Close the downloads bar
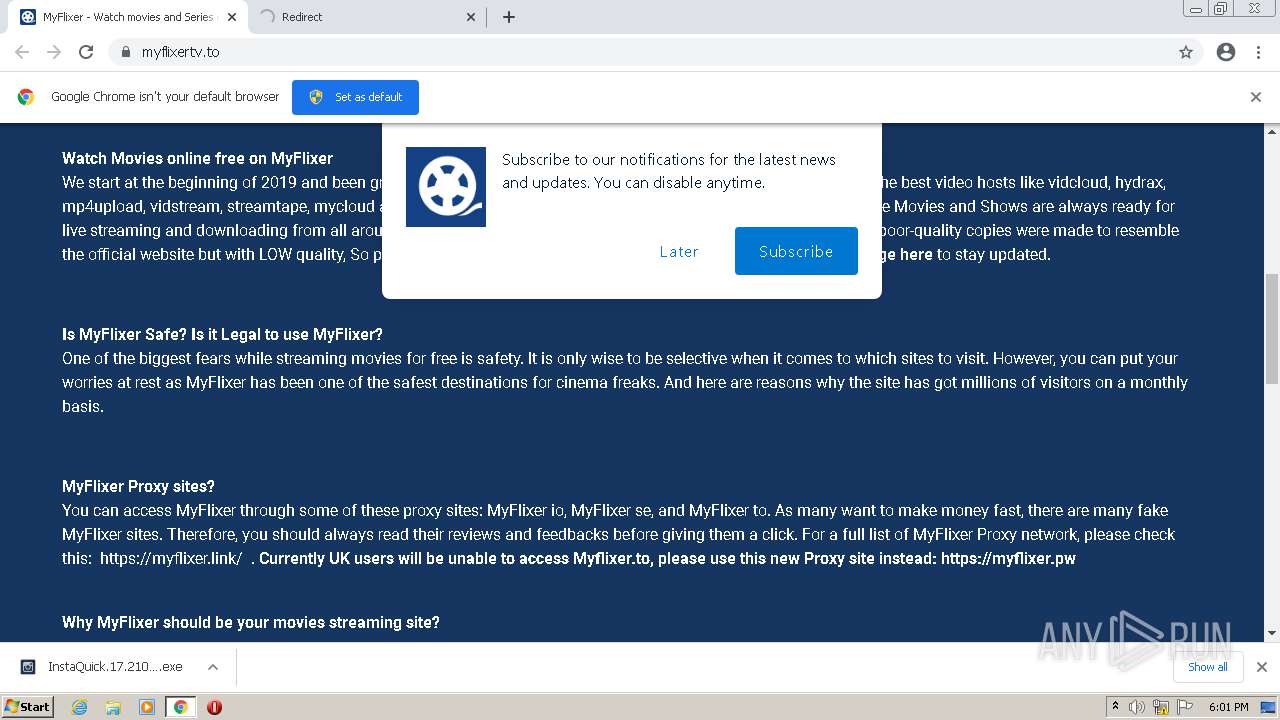 click(x=1262, y=667)
